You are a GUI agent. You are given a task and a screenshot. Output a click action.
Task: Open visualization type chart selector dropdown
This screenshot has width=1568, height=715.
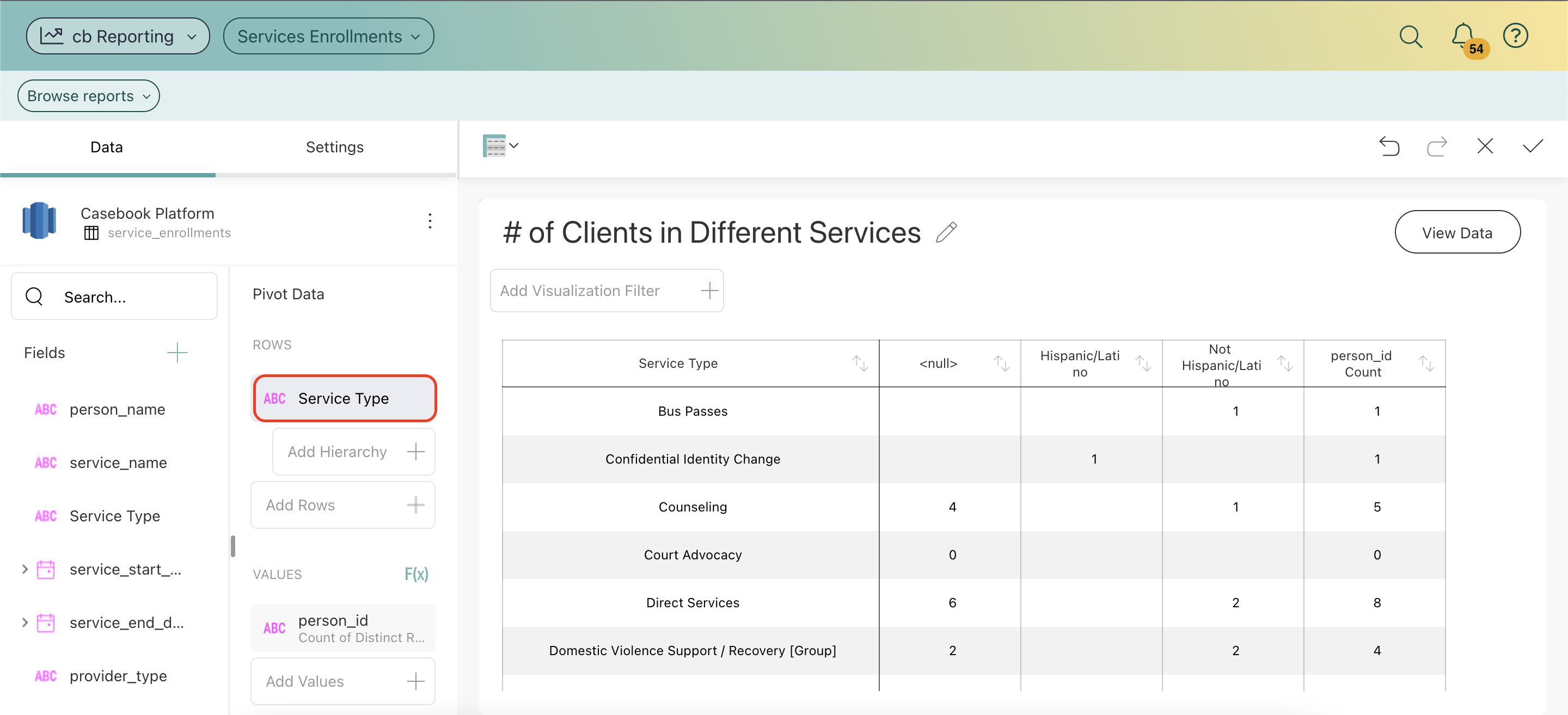[500, 146]
